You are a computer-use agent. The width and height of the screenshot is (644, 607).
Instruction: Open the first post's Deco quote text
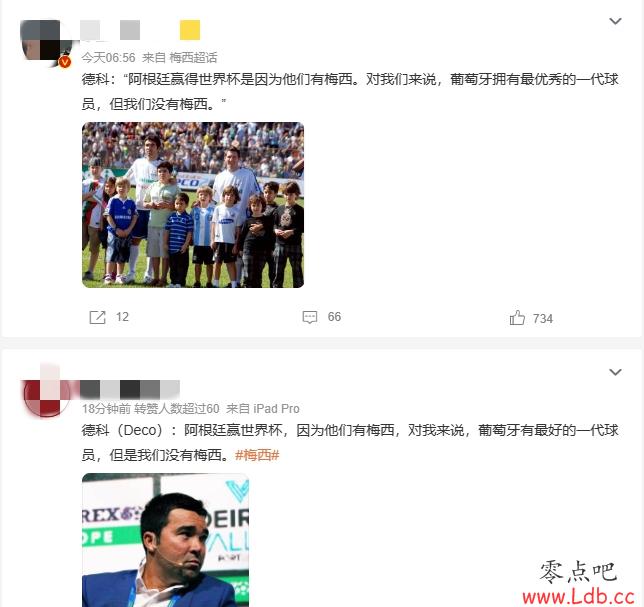[x=350, y=91]
